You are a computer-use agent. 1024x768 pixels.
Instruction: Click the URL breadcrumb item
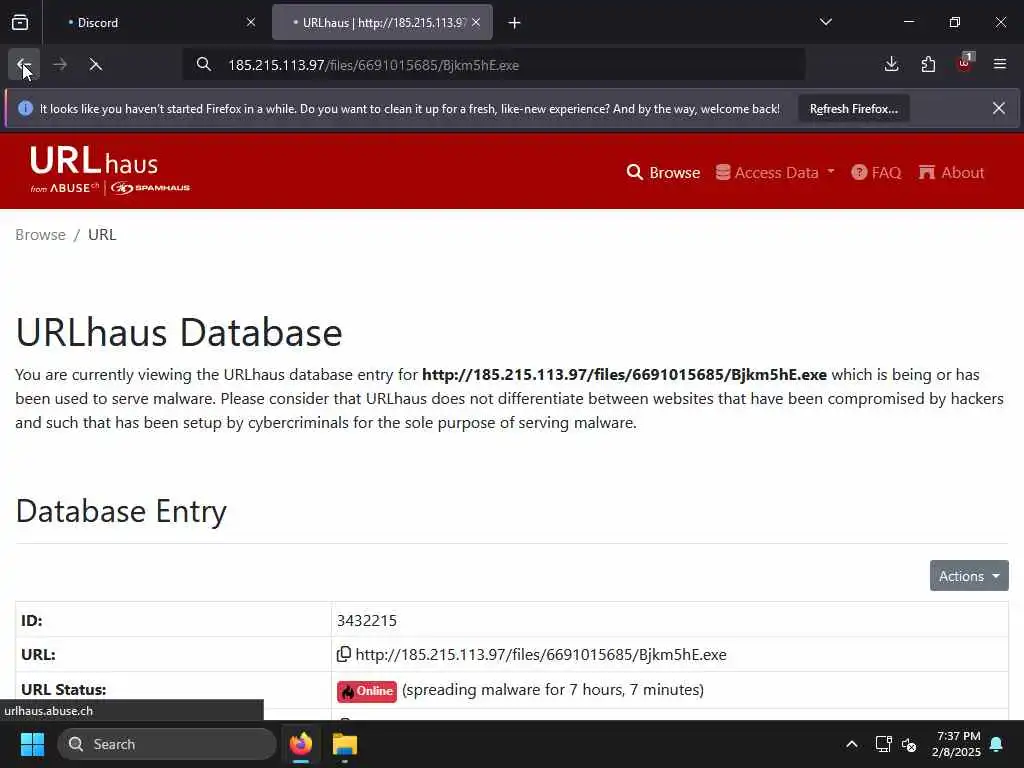pos(102,234)
